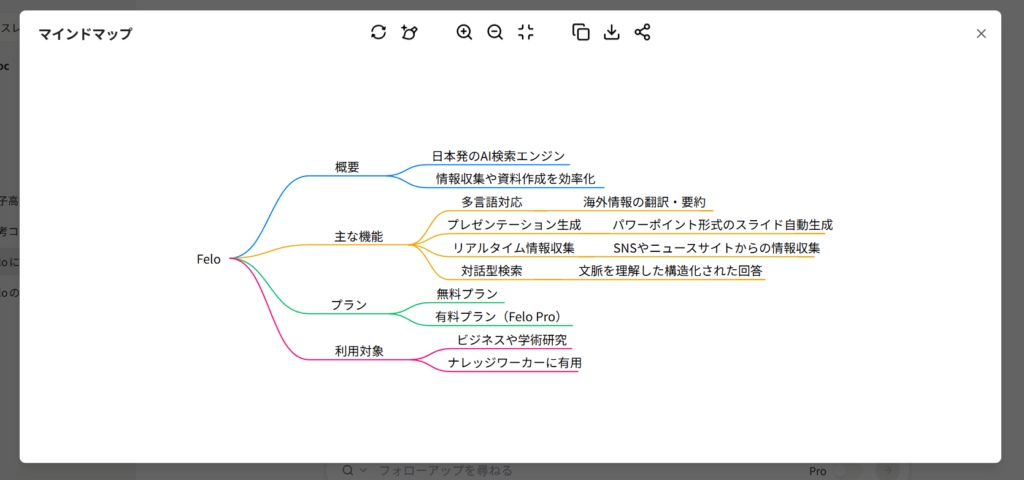
Task: Click the プレゼンテーション生成 node
Action: [x=514, y=225]
